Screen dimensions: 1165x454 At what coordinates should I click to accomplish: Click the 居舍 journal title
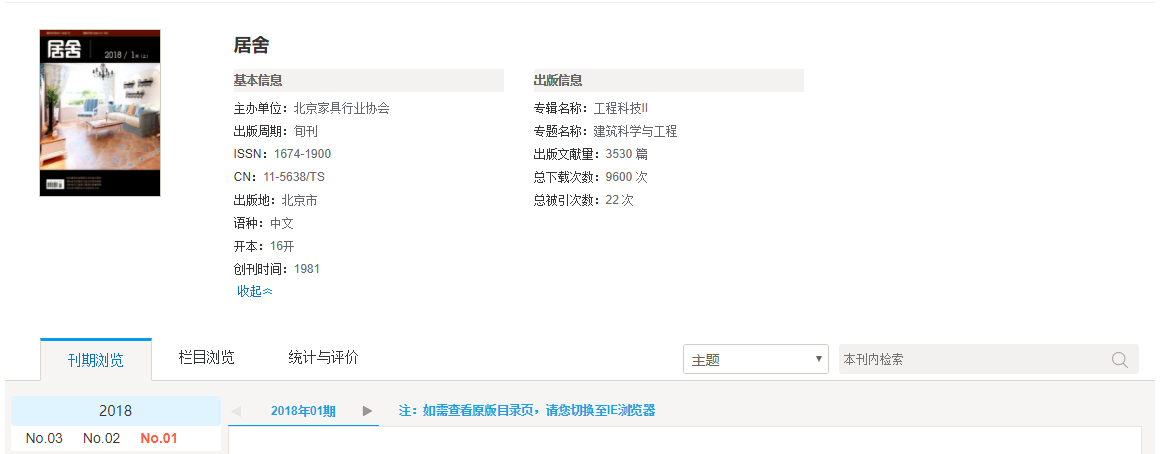[251, 45]
